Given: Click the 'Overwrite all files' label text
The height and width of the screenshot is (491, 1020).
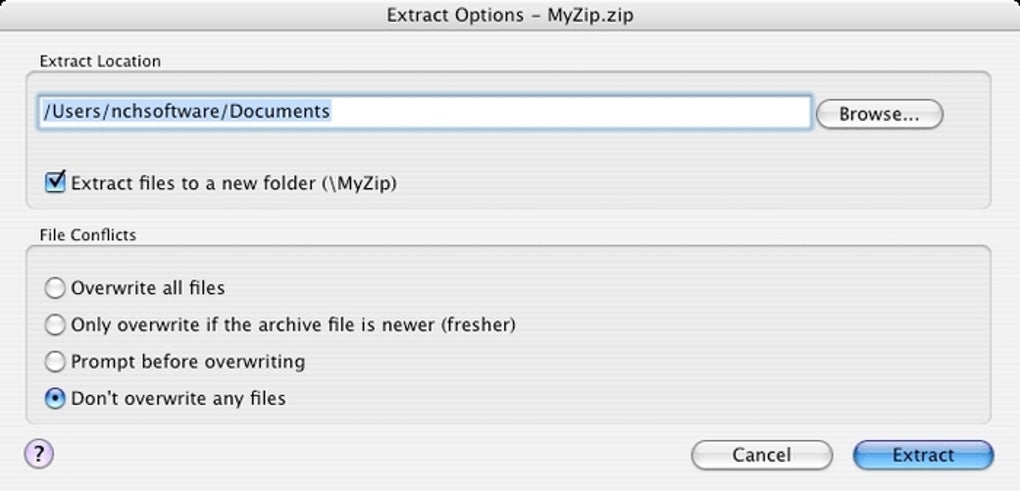Looking at the screenshot, I should point(148,289).
